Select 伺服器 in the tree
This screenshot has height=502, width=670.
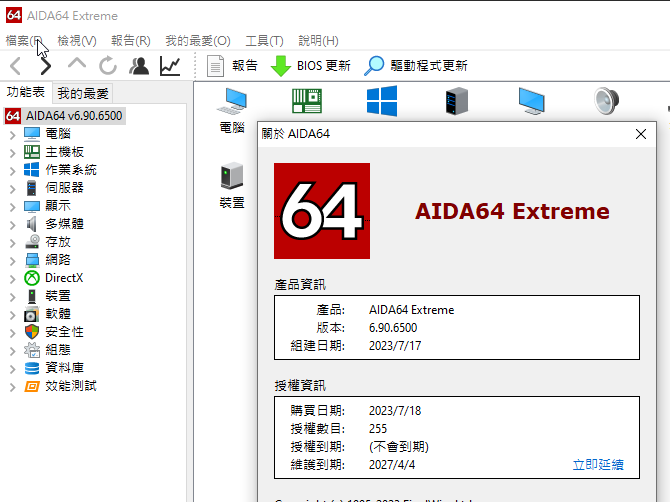(65, 188)
